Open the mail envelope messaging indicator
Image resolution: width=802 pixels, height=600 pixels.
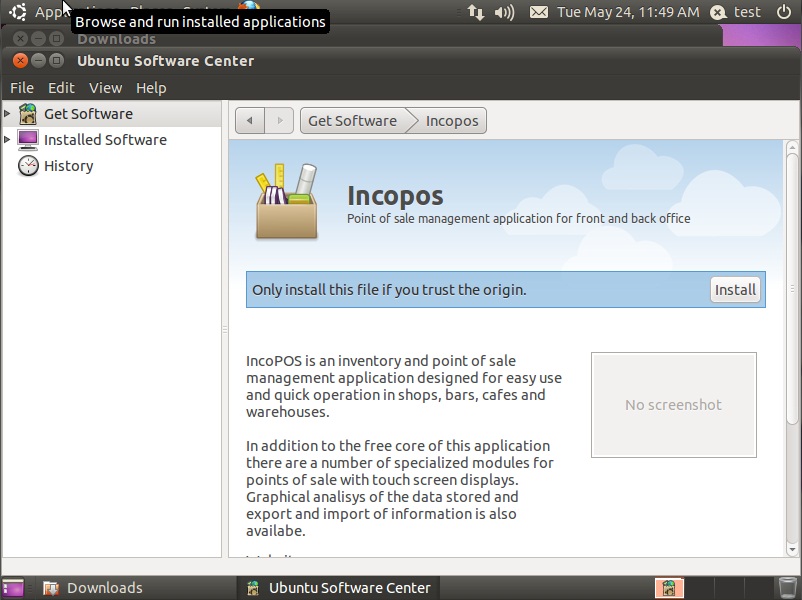click(539, 12)
